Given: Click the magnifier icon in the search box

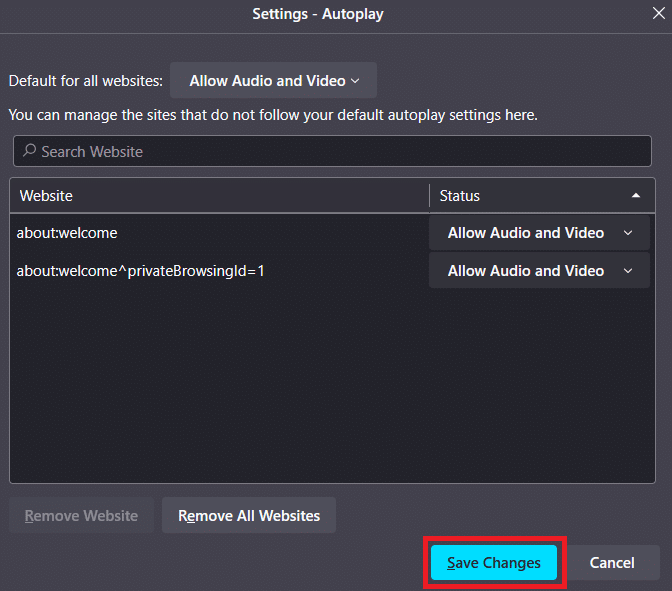Looking at the screenshot, I should coord(29,152).
